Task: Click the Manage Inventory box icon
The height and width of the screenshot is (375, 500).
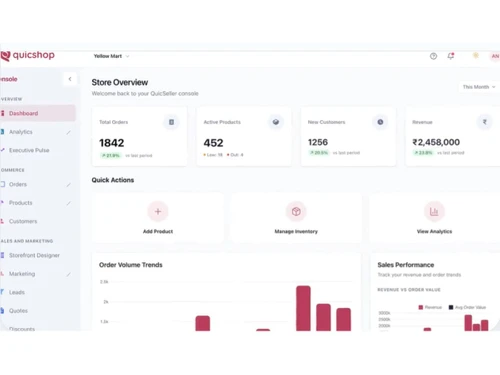Action: 296,211
